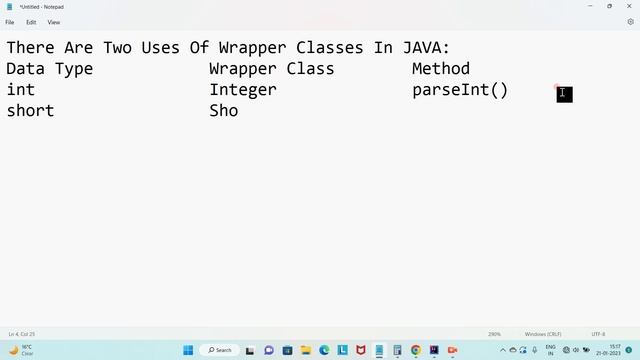Open network settings tray icon
The image size is (640, 360).
coord(566,350)
